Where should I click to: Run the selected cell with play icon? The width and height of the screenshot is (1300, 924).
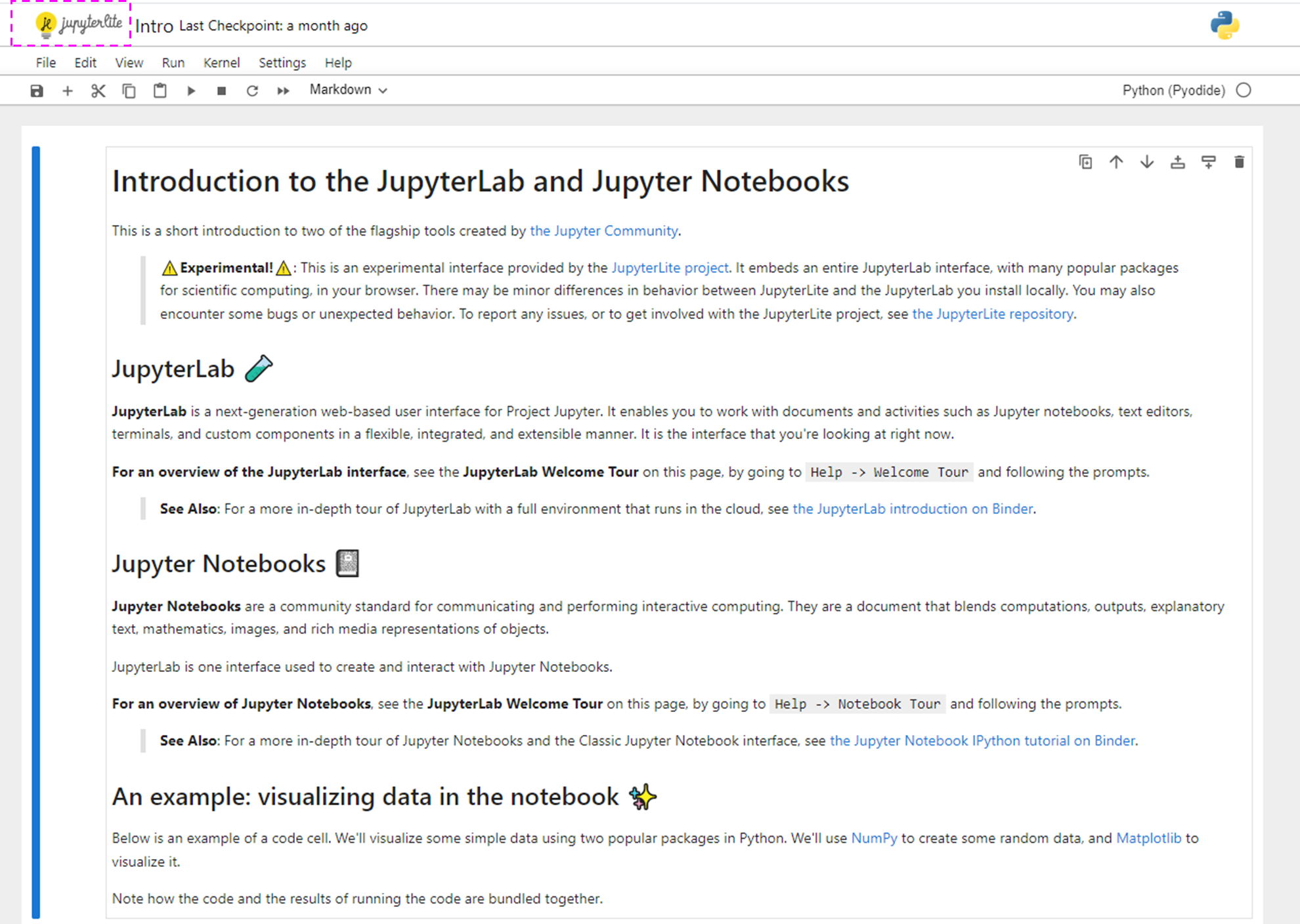pos(191,91)
